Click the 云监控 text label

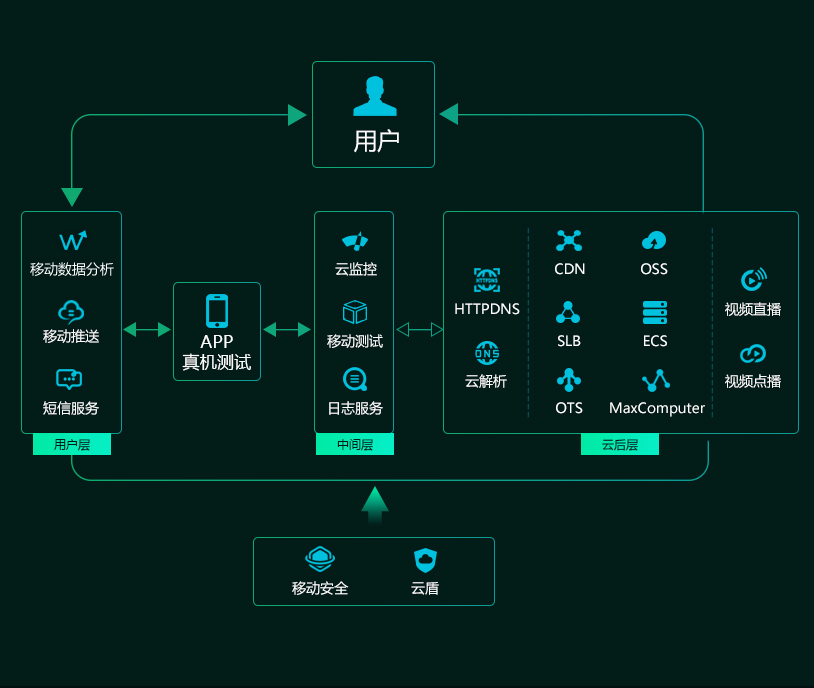(356, 269)
